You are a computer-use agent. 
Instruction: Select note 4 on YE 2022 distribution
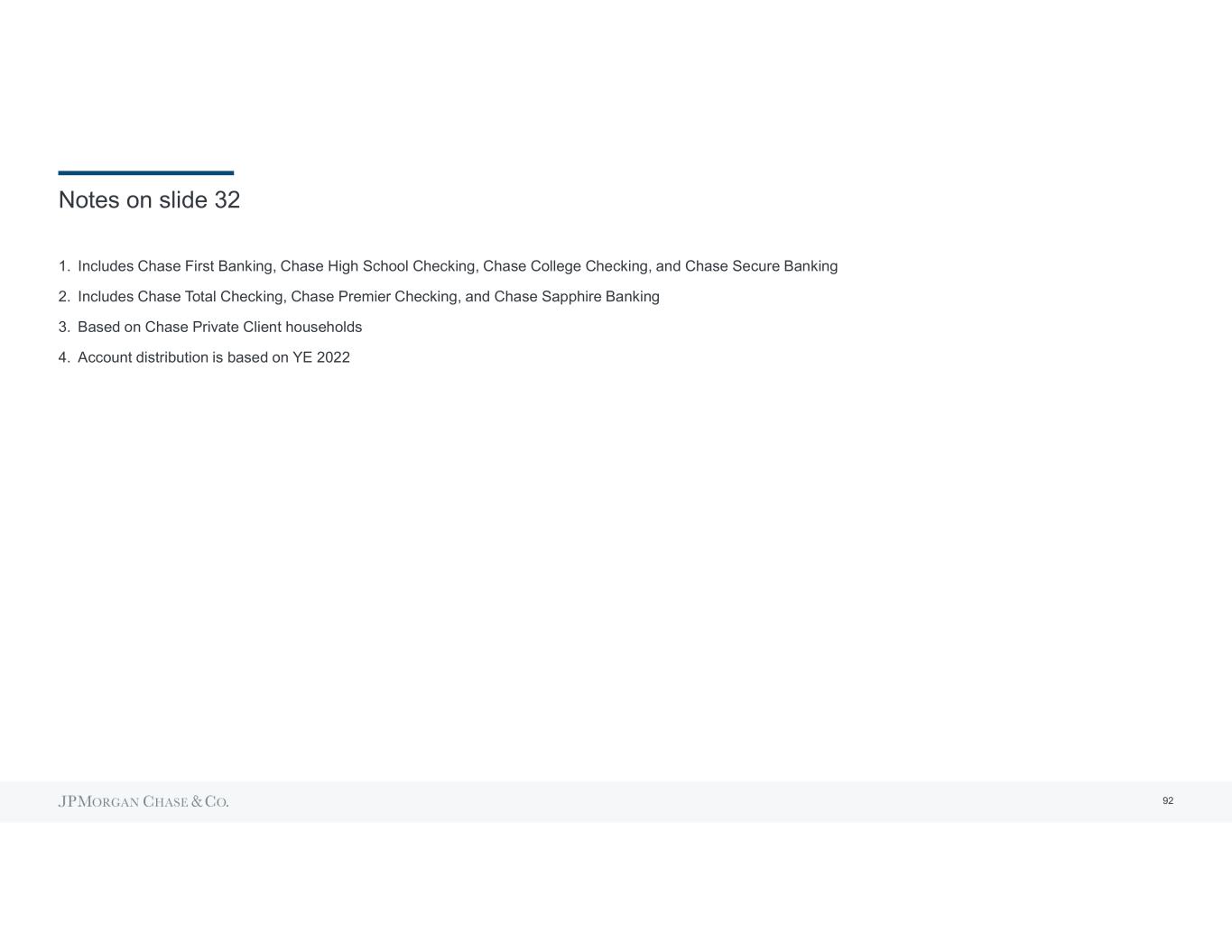(x=204, y=357)
